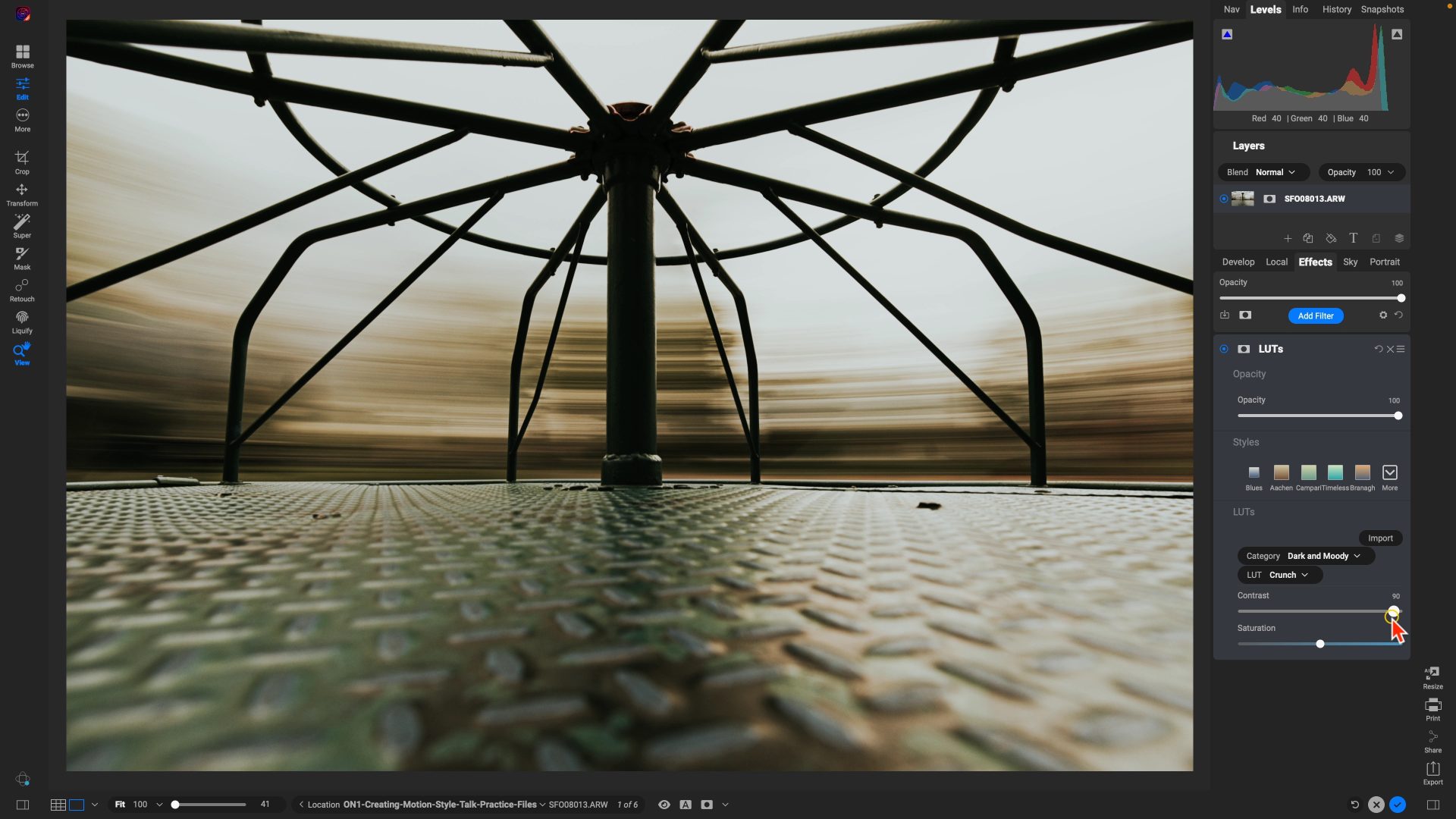Toggle the shadow clipping indicator on the histogram
Screen dimensions: 1456x819
1227,34
